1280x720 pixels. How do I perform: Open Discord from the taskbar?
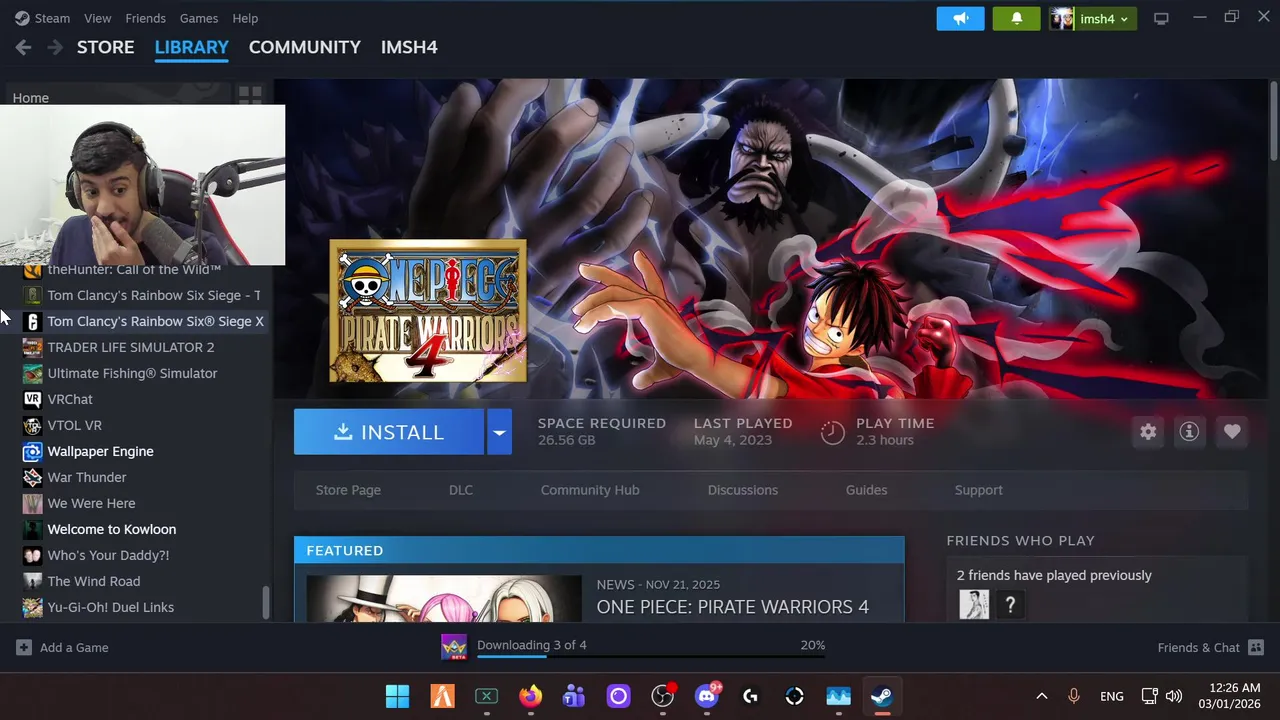click(707, 696)
